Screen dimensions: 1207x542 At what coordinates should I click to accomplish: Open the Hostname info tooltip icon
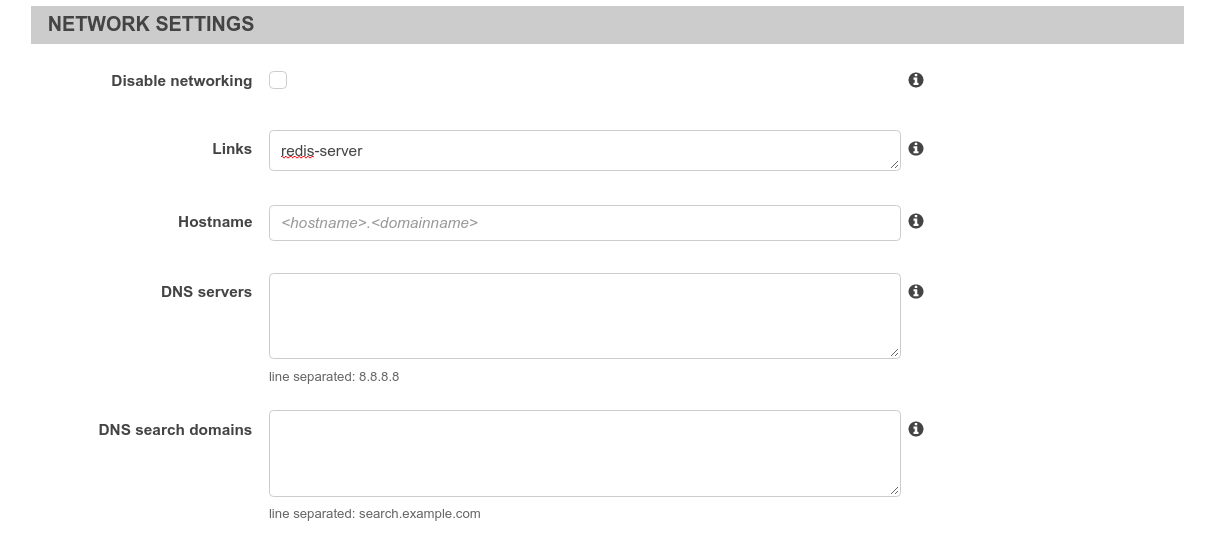(915, 221)
